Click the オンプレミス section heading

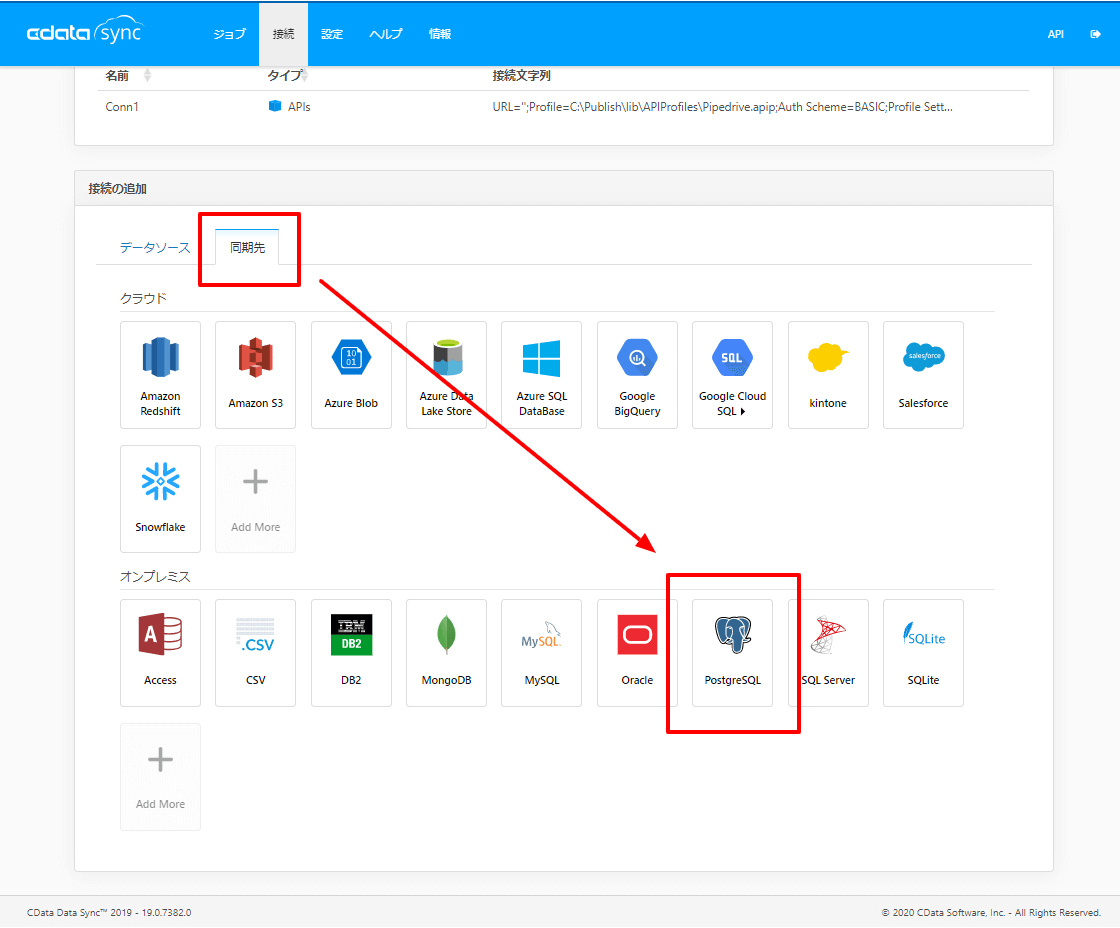155,576
